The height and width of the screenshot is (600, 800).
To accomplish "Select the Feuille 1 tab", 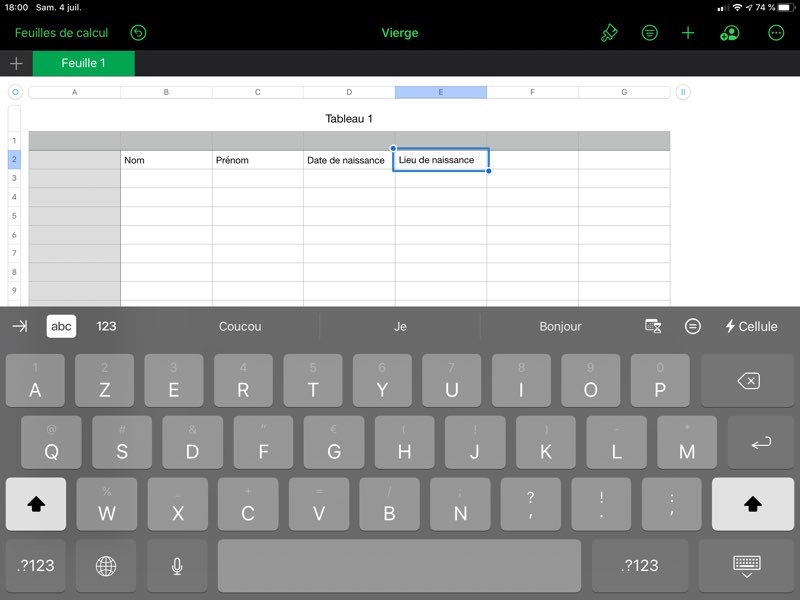I will (x=84, y=64).
